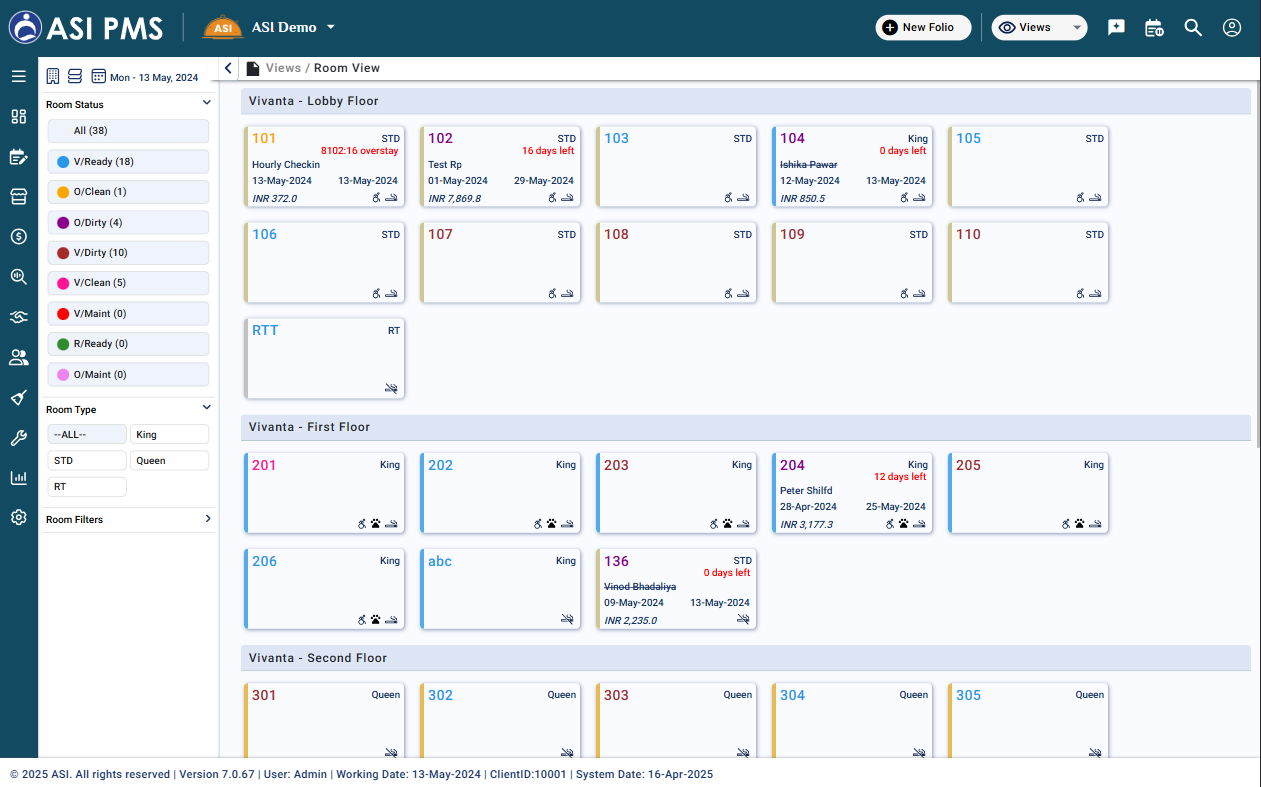This screenshot has width=1261, height=787.
Task: Select the V/Dirty brown color status dot
Action: click(x=63, y=253)
